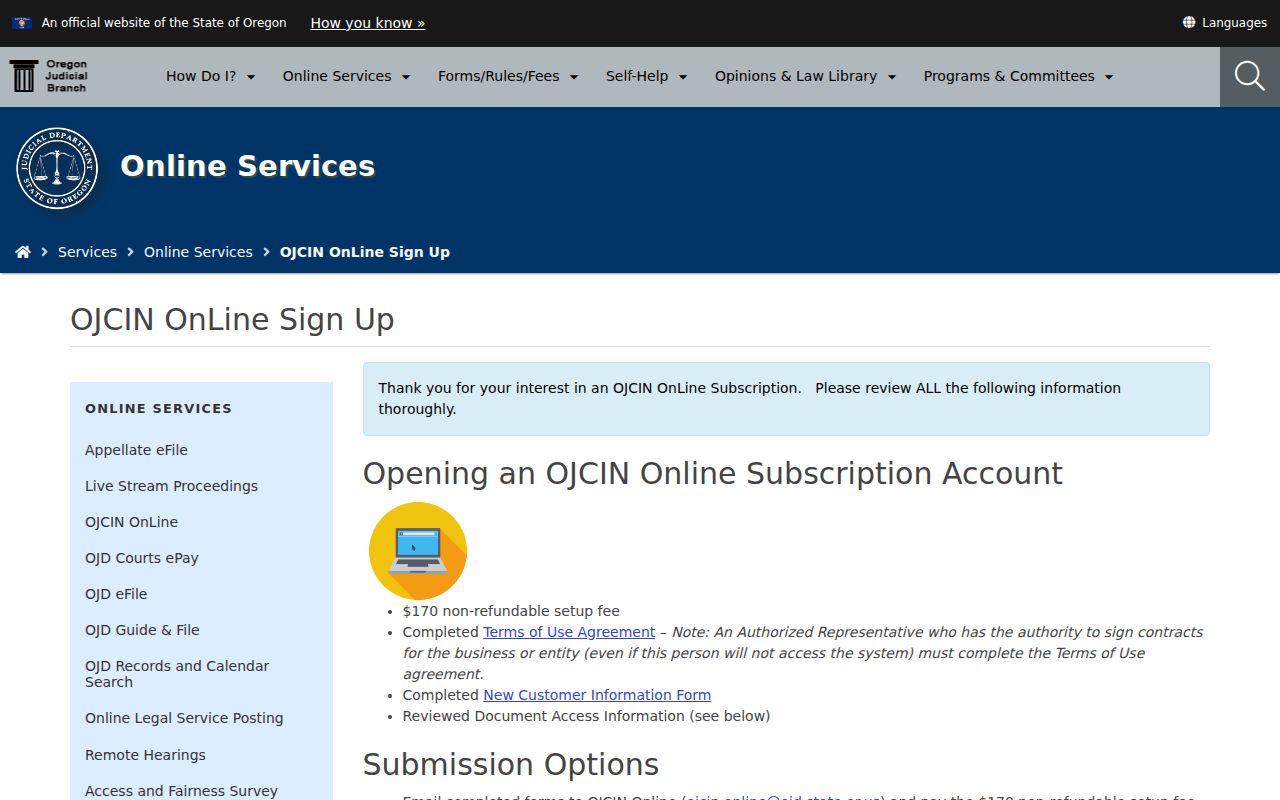Expand the How Do I? menu
Image resolution: width=1280 pixels, height=800 pixels.
click(210, 76)
